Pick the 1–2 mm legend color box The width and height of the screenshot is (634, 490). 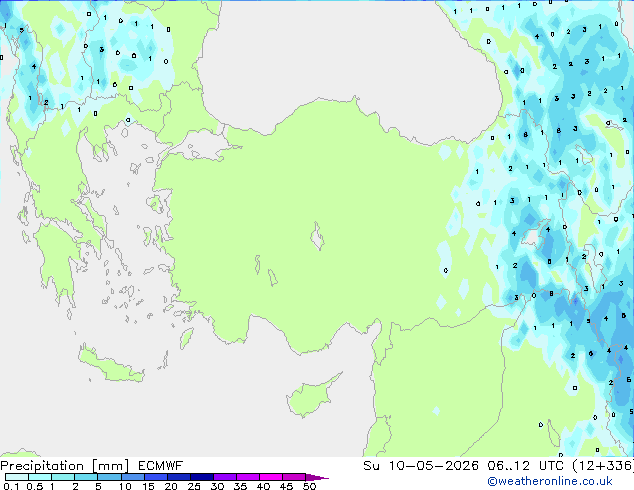63,477
